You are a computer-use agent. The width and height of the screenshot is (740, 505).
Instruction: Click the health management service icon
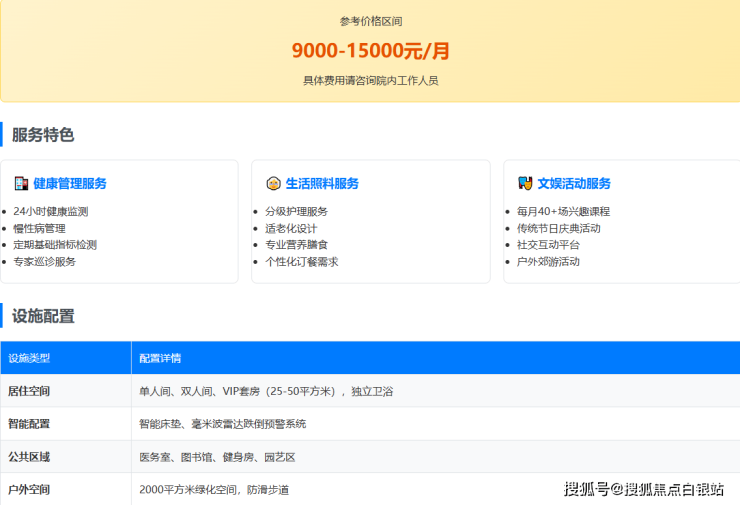pos(21,184)
